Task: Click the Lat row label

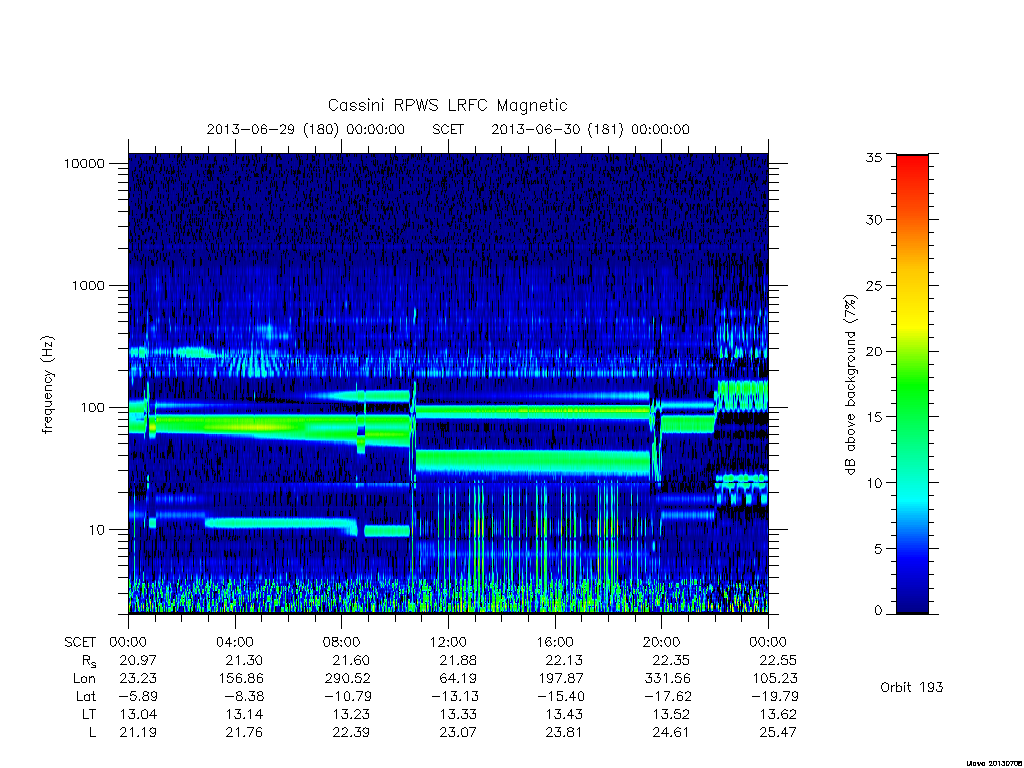Action: (86, 696)
